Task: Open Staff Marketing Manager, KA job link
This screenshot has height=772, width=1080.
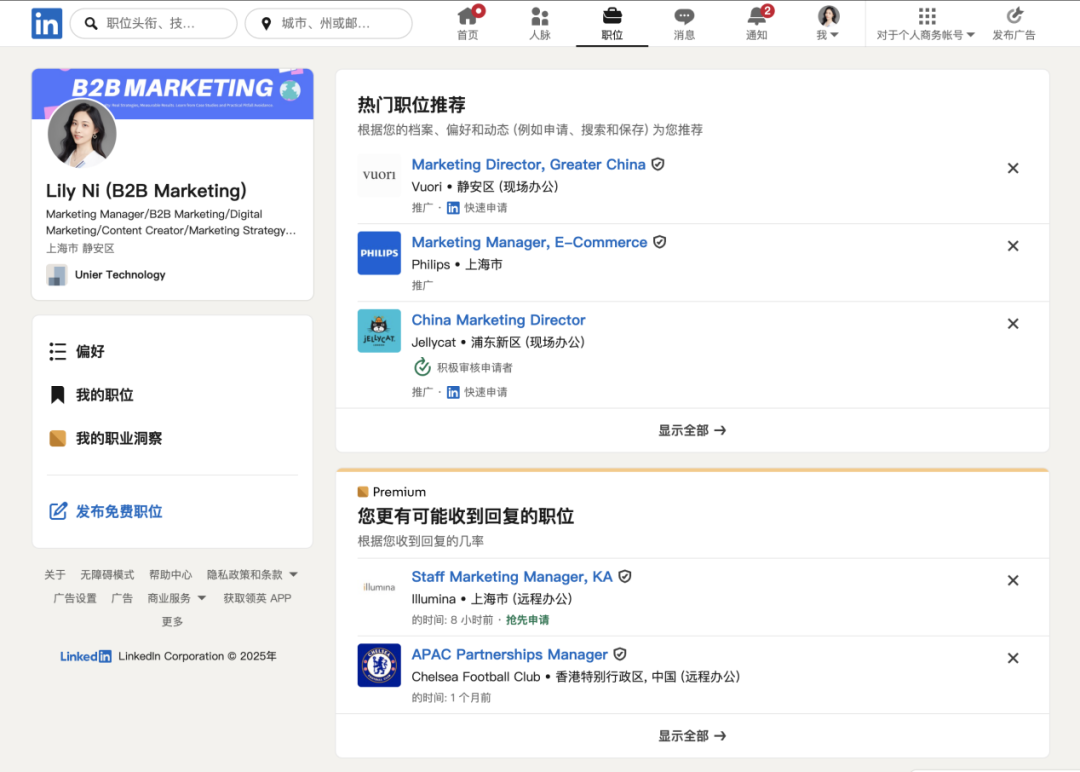Action: click(x=511, y=577)
